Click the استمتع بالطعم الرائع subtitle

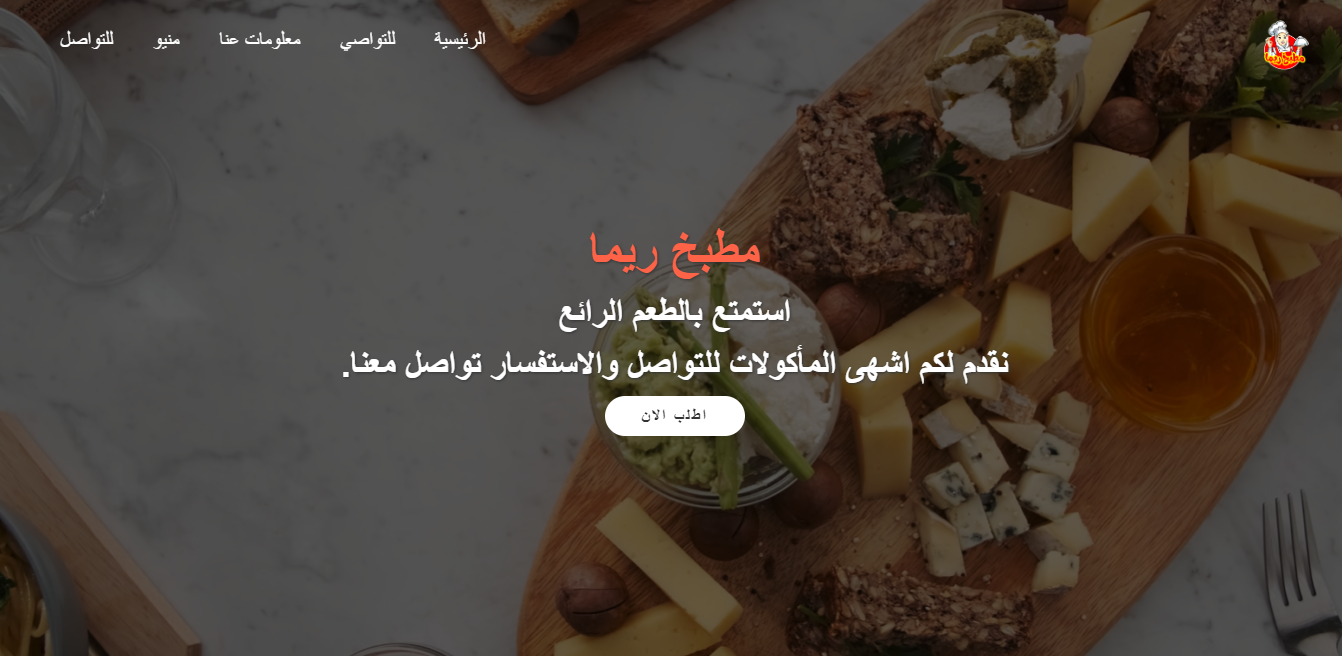point(675,311)
